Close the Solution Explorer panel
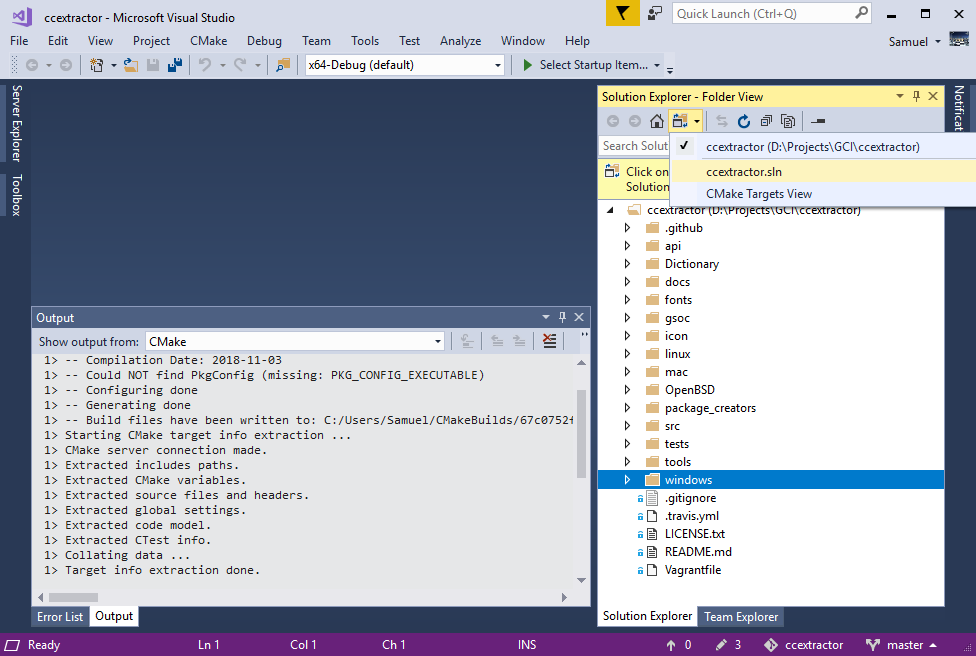This screenshot has width=976, height=656. pos(933,96)
